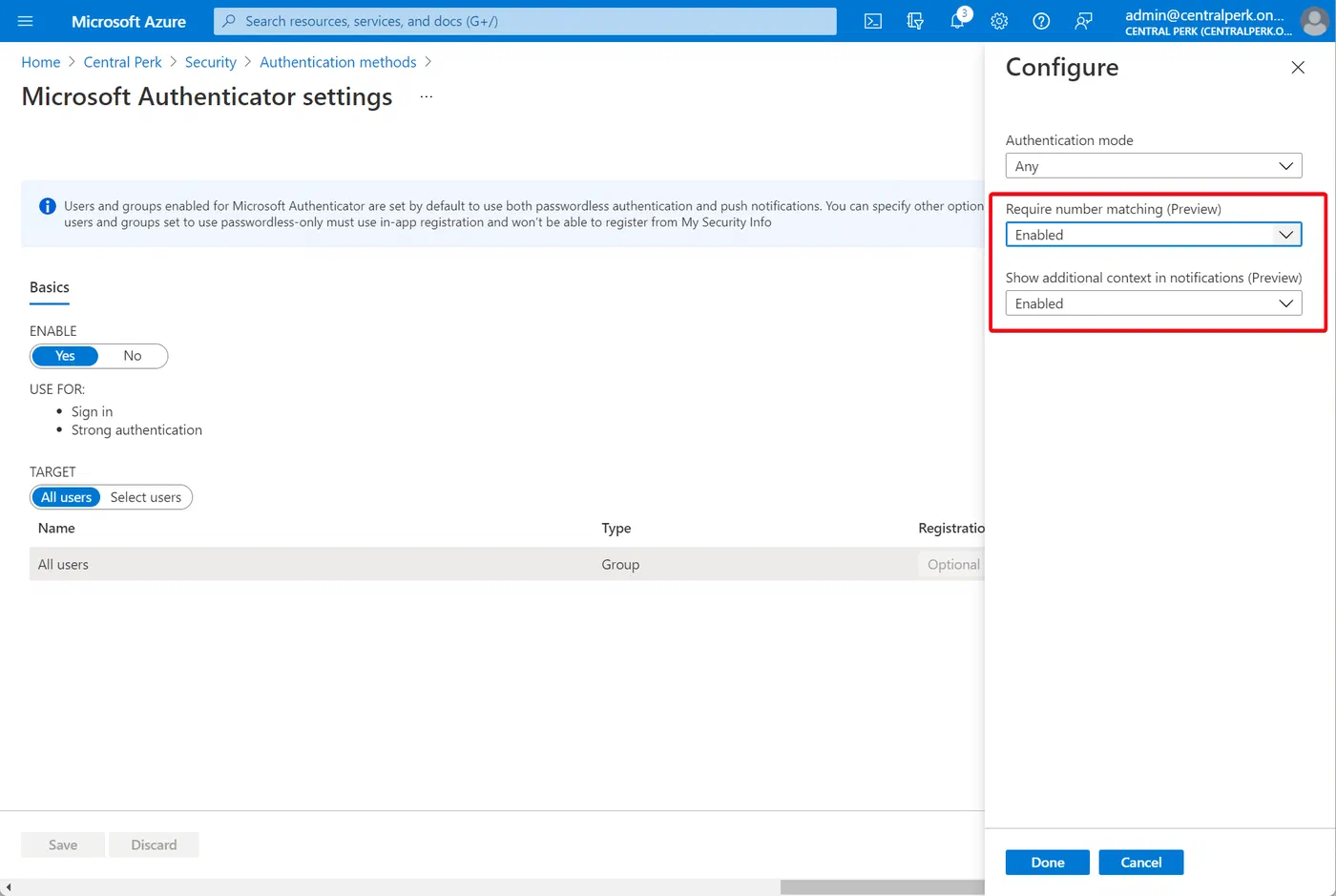Choose All users target option
This screenshot has height=896, width=1336.
coord(66,497)
